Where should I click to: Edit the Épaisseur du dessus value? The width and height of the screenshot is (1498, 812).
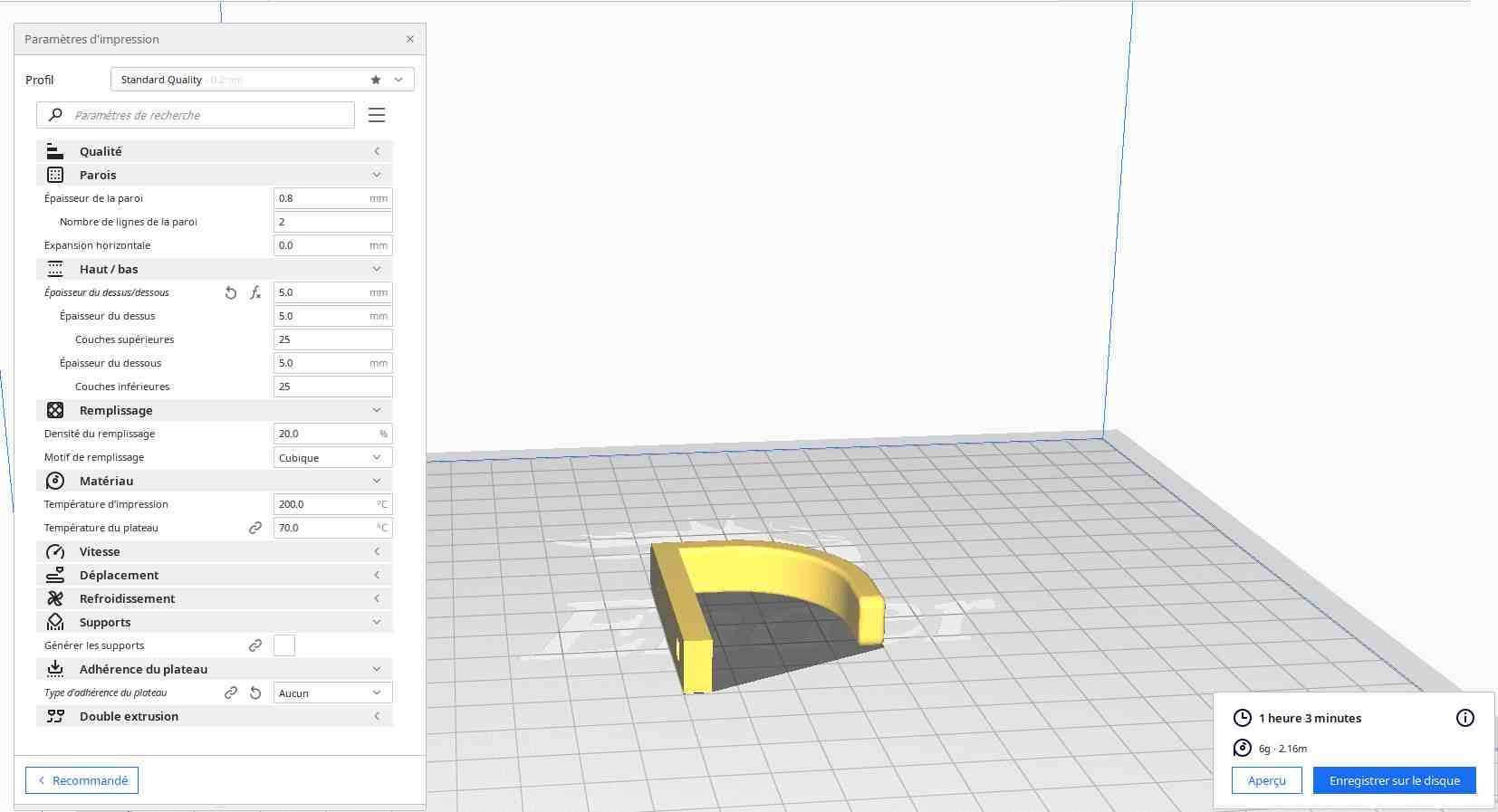point(333,316)
